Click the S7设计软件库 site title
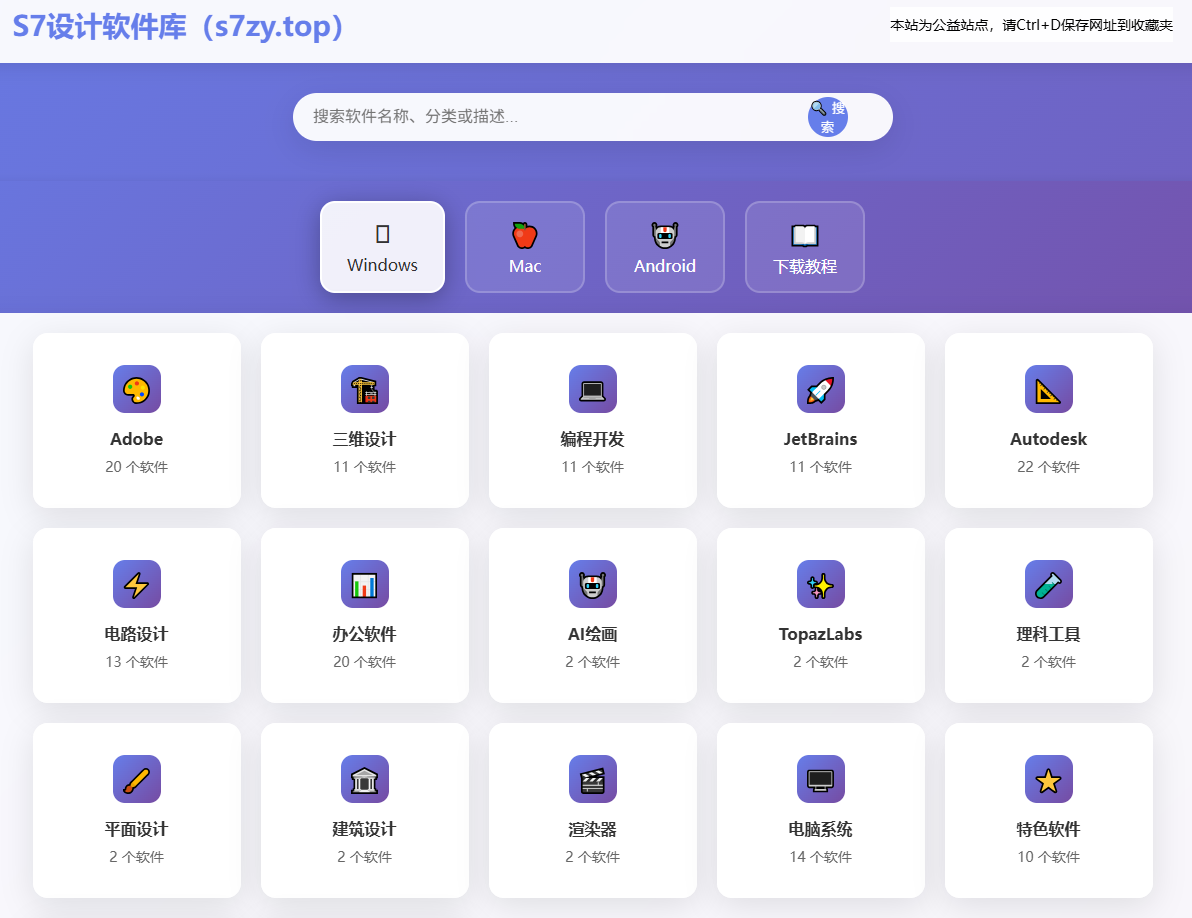The width and height of the screenshot is (1192, 918). click(179, 27)
